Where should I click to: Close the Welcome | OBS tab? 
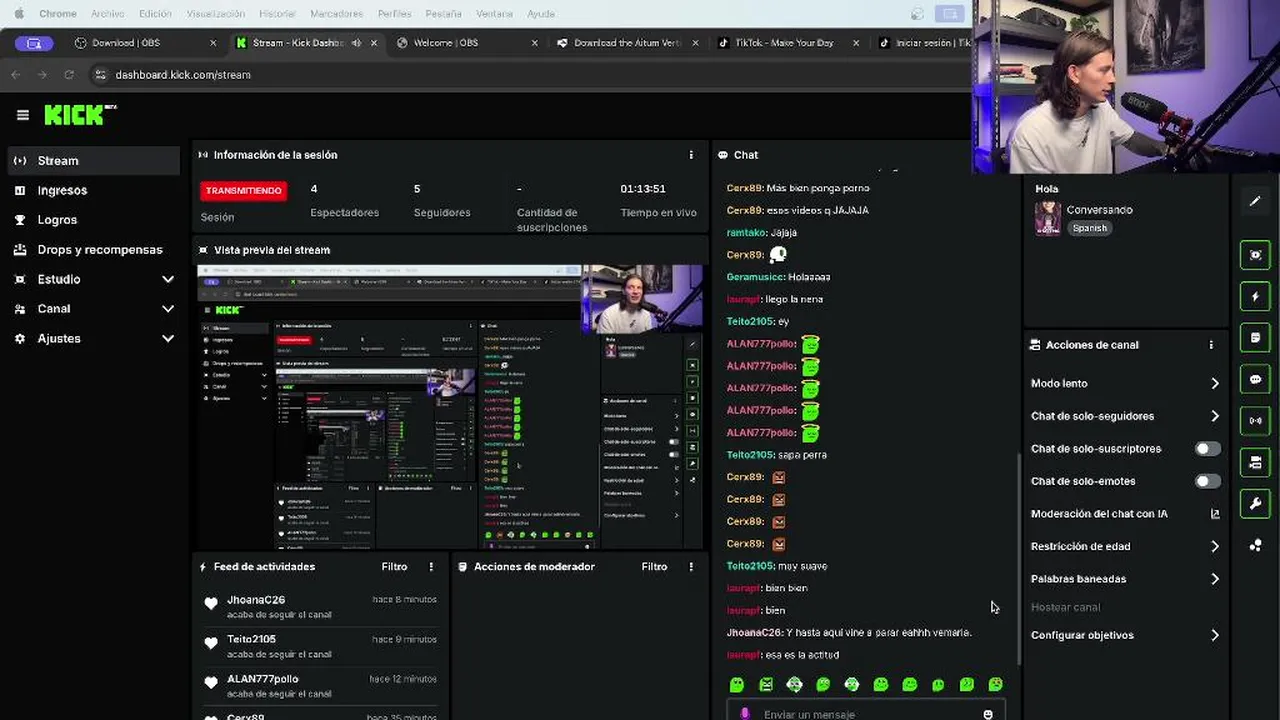tap(534, 43)
